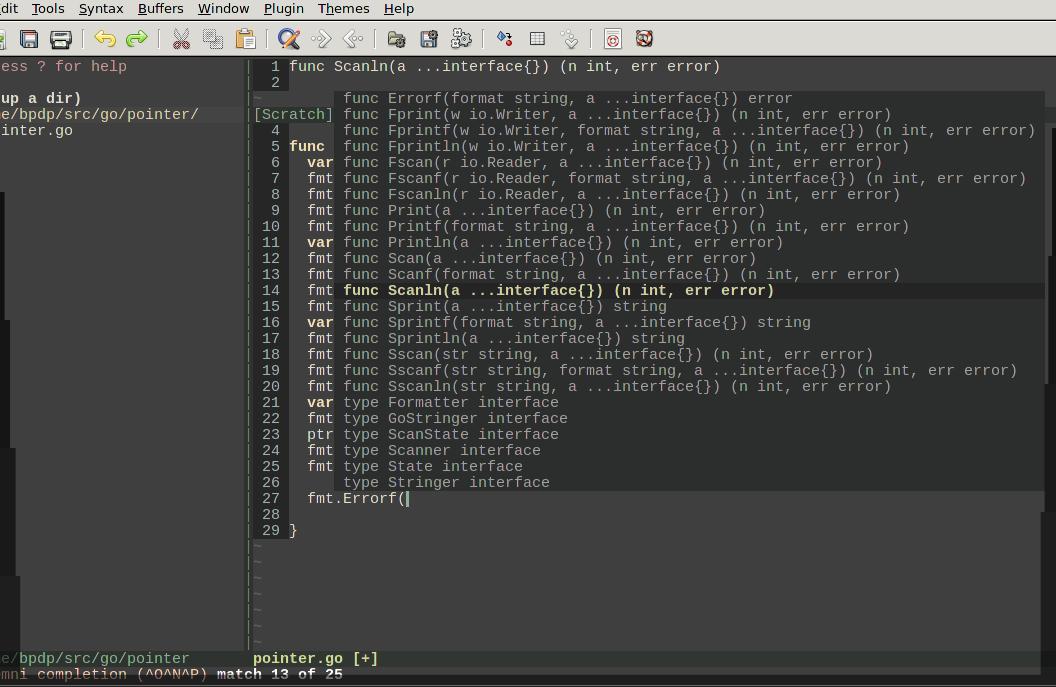Click the Build Tags grid icon
The image size is (1056, 687).
click(537, 38)
